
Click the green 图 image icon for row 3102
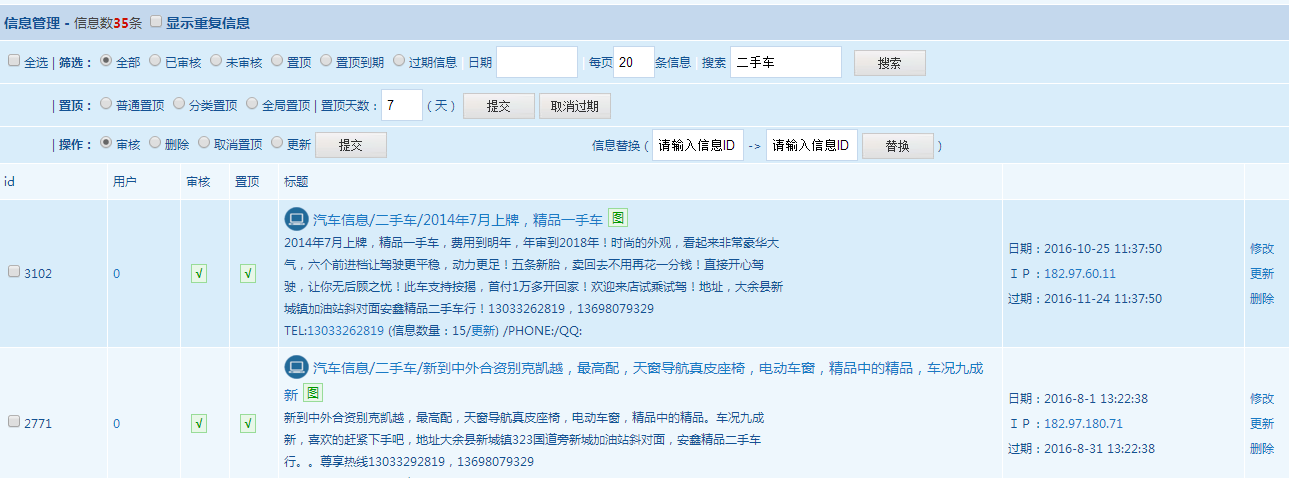pyautogui.click(x=618, y=218)
